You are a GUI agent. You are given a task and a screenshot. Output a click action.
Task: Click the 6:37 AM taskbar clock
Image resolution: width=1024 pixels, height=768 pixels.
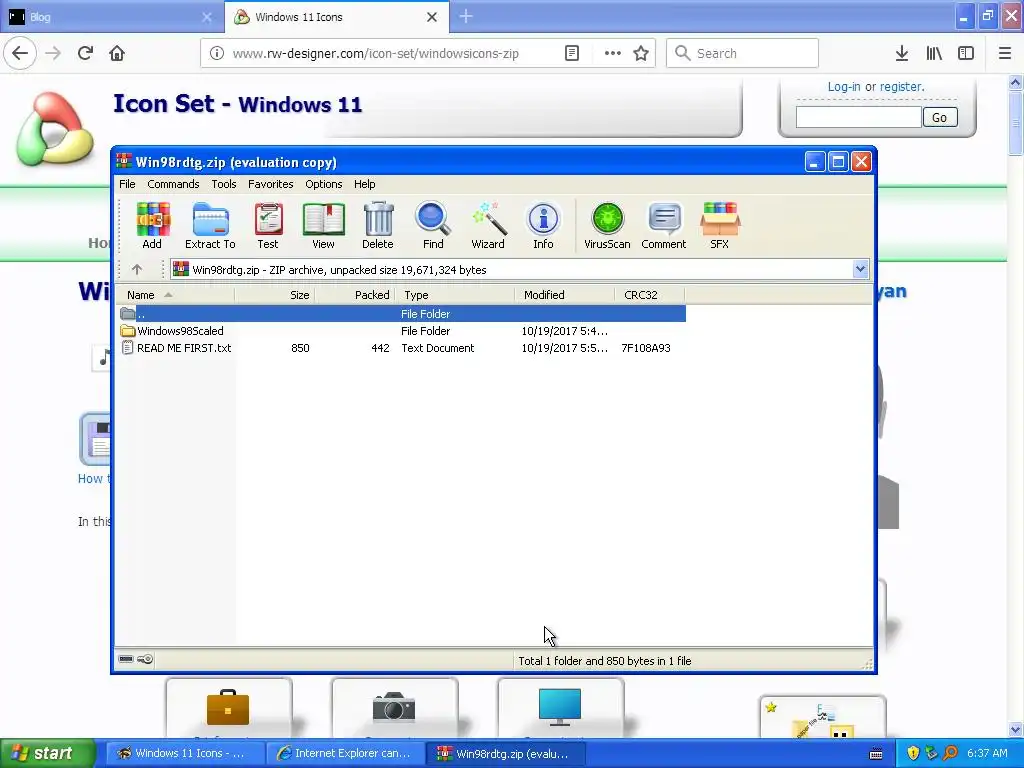987,753
